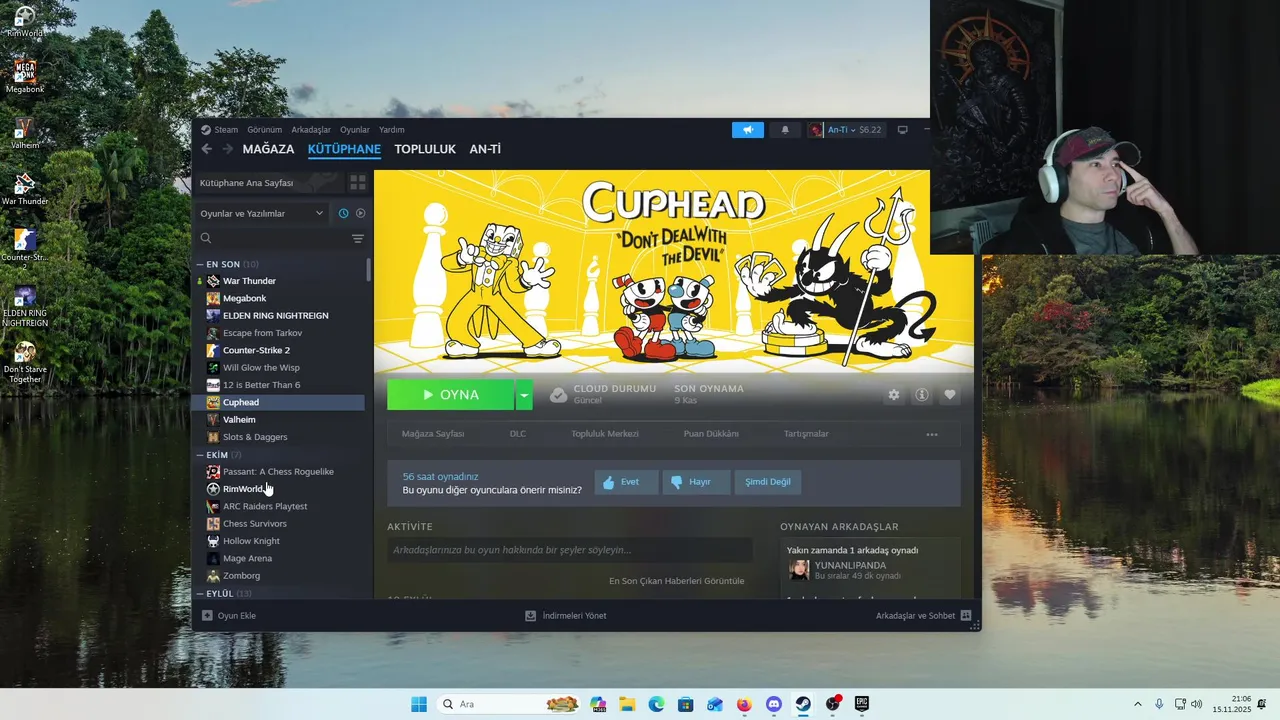1280x720 pixels.
Task: Open the dropdown arrow beside OYNA
Action: click(524, 395)
